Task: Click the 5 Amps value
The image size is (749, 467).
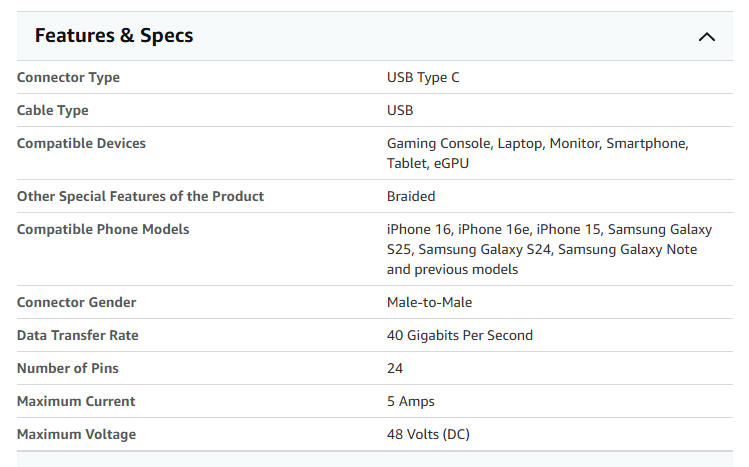Action: (x=411, y=402)
